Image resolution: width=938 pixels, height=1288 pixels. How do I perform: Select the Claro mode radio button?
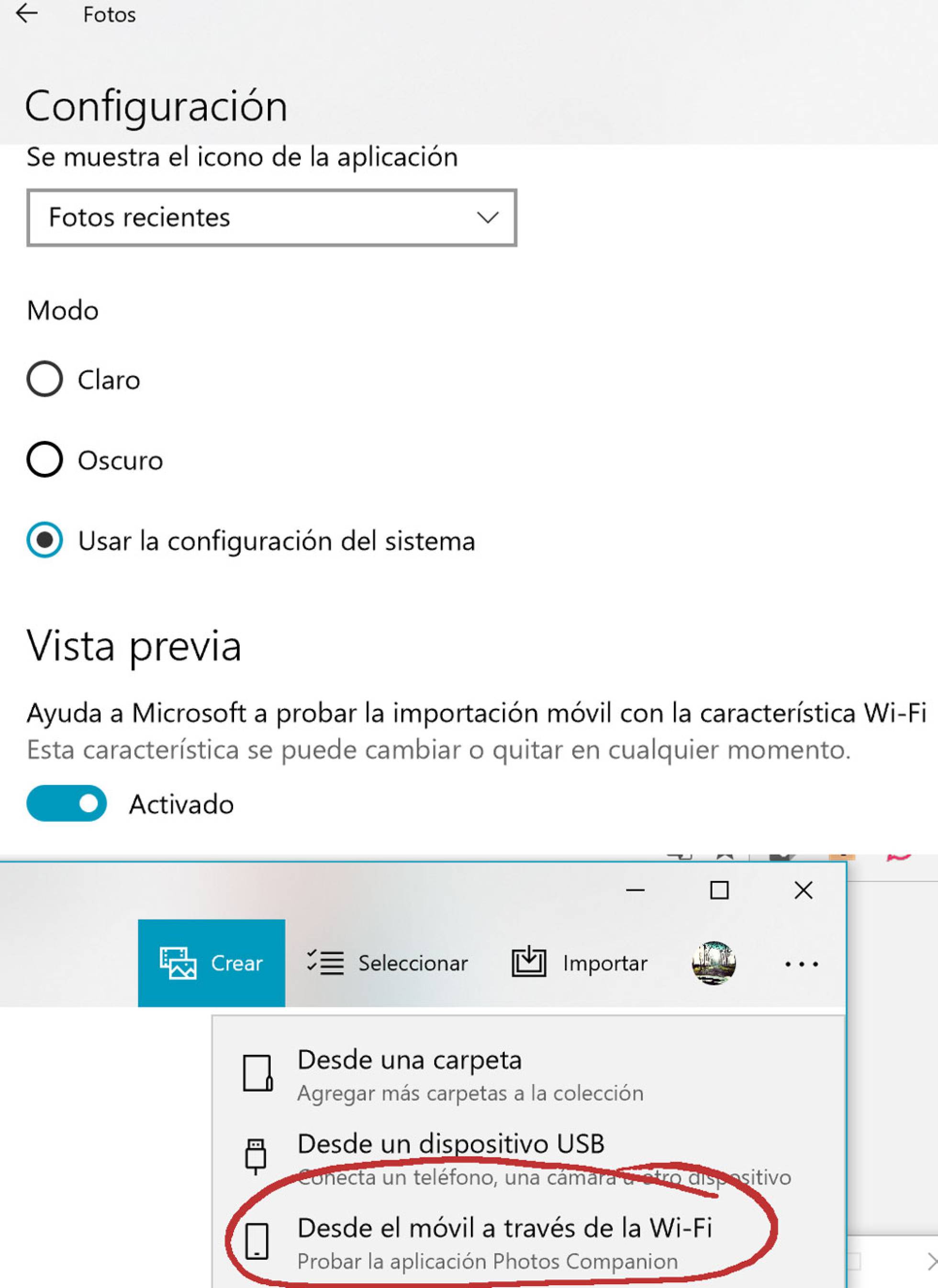coord(45,379)
